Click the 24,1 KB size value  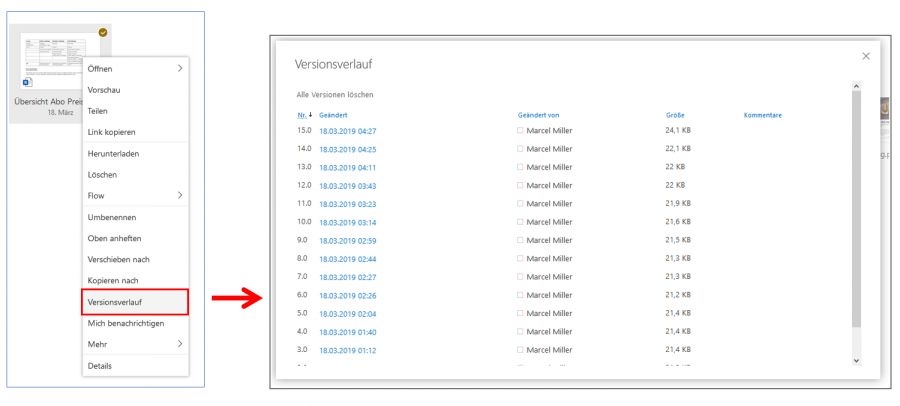click(x=678, y=130)
